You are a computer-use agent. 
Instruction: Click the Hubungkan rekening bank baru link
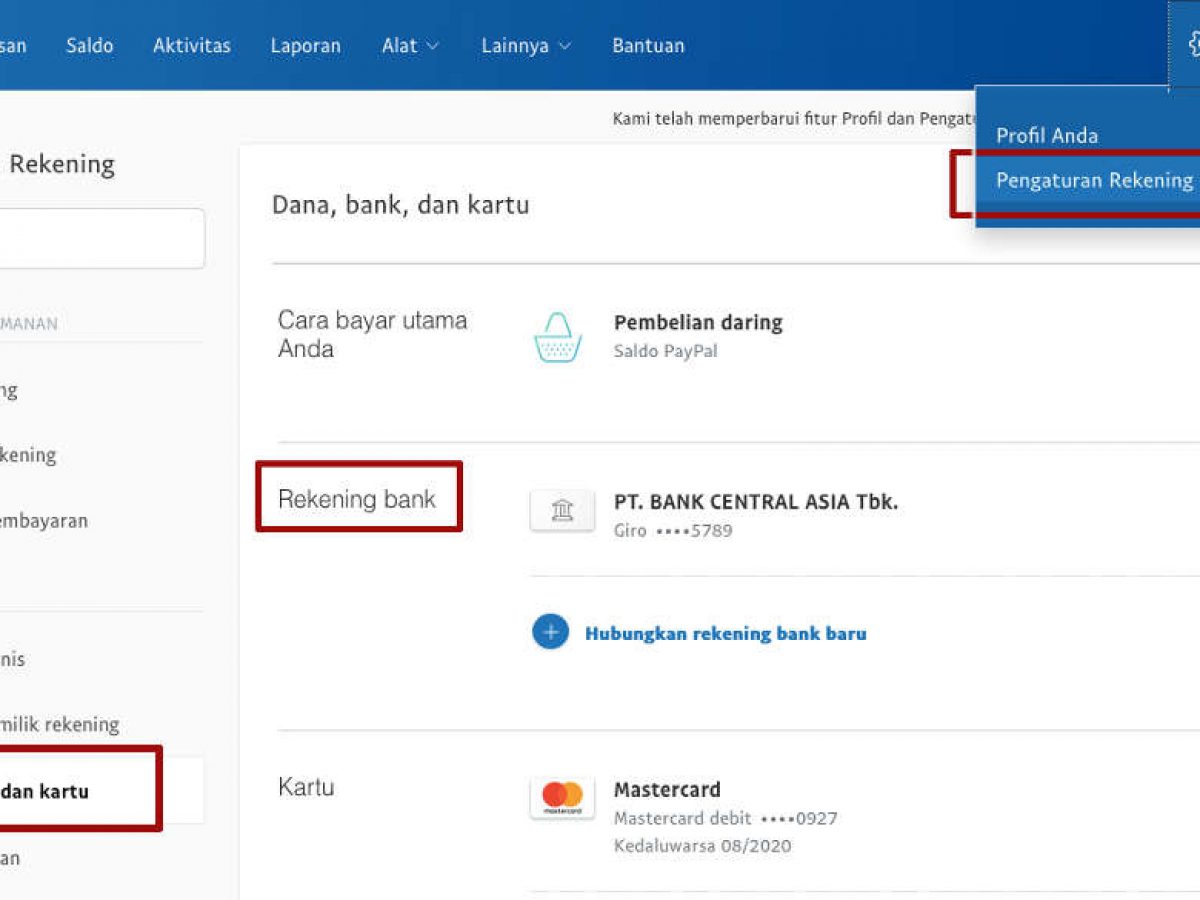(x=726, y=633)
